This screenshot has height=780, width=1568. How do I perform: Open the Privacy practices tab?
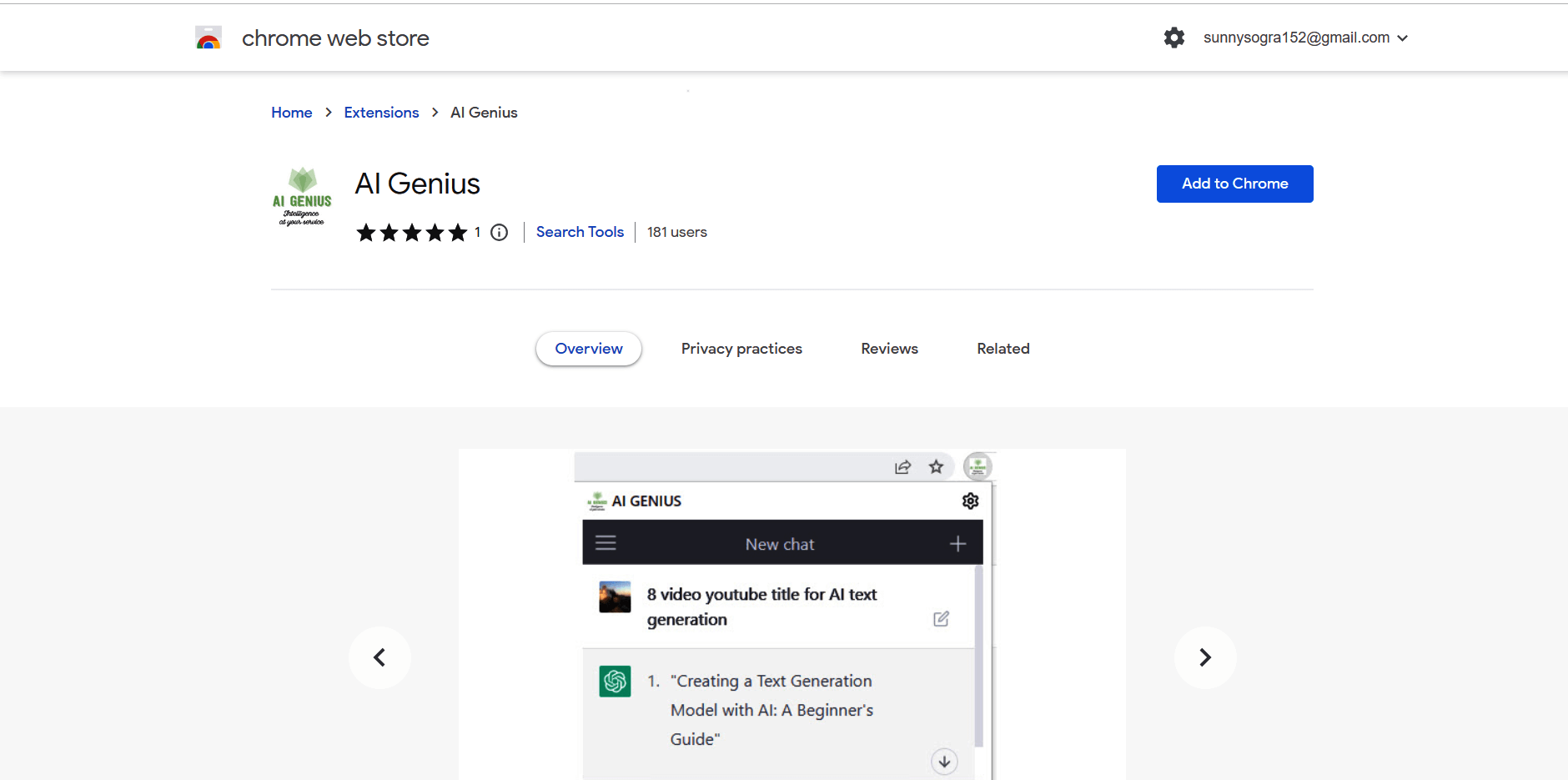click(x=741, y=349)
